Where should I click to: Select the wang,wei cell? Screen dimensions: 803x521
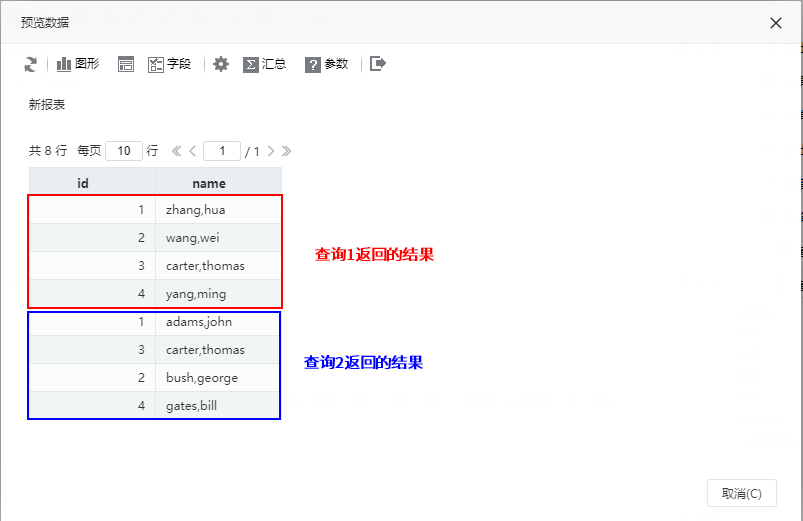pyautogui.click(x=219, y=238)
